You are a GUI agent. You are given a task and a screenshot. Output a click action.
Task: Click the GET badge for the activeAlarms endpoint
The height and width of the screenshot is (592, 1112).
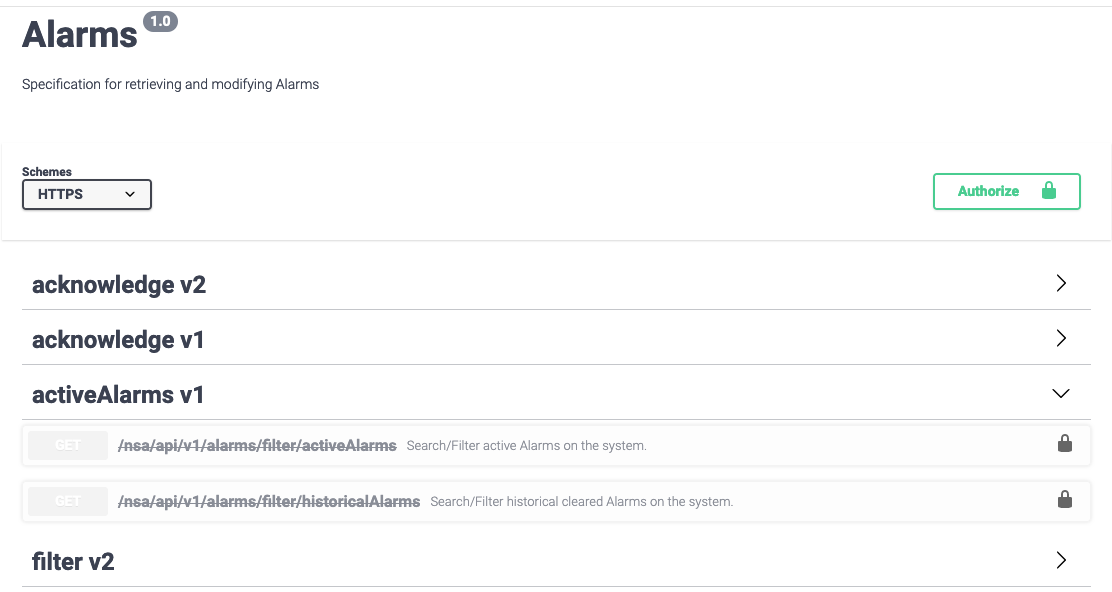[x=68, y=445]
